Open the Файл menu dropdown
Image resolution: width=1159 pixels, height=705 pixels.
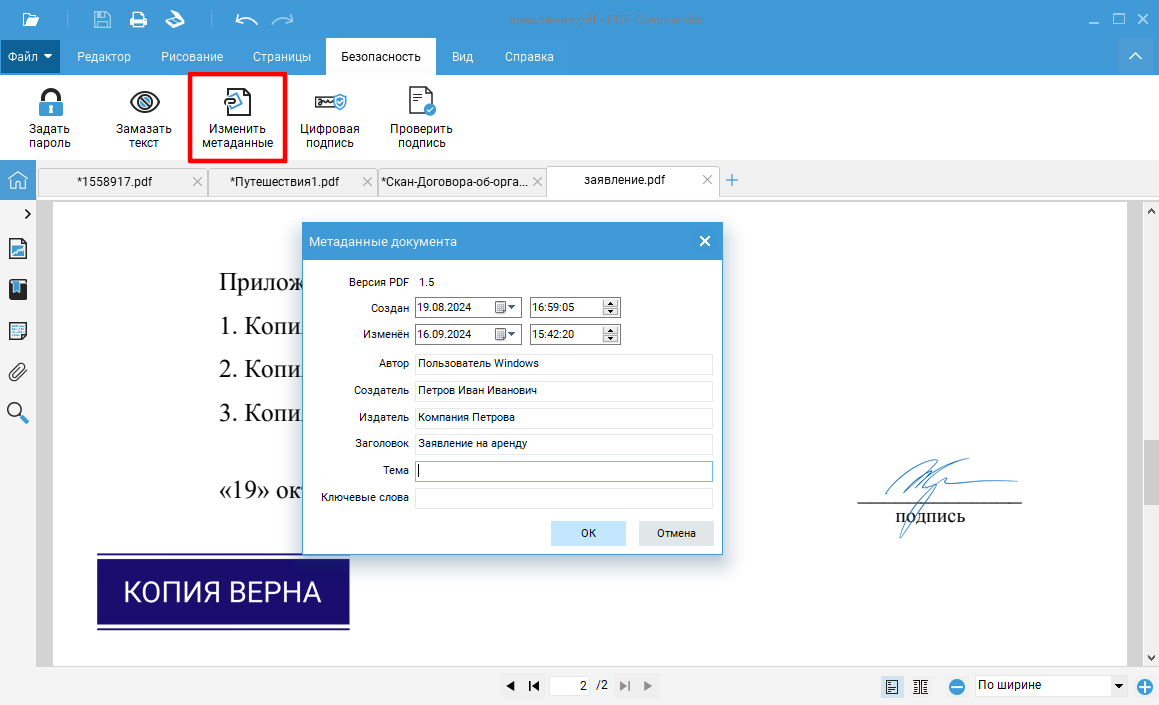[x=30, y=56]
